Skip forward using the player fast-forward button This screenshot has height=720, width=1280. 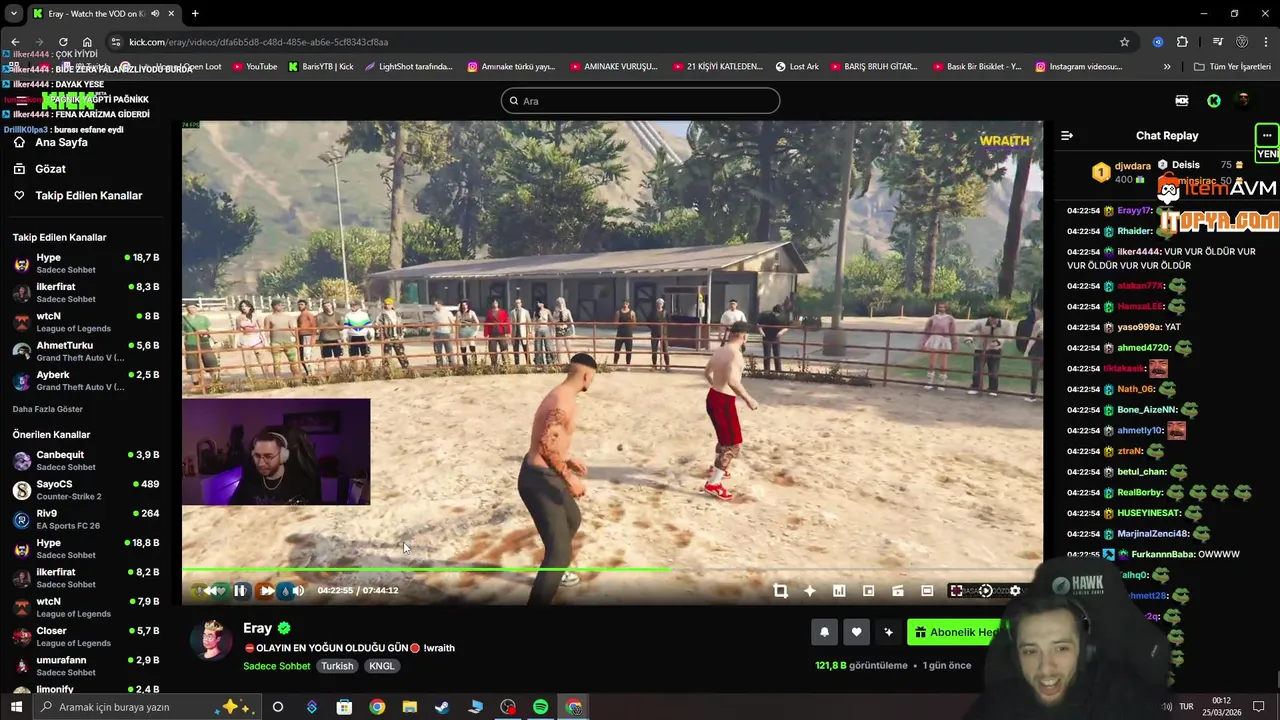point(267,591)
